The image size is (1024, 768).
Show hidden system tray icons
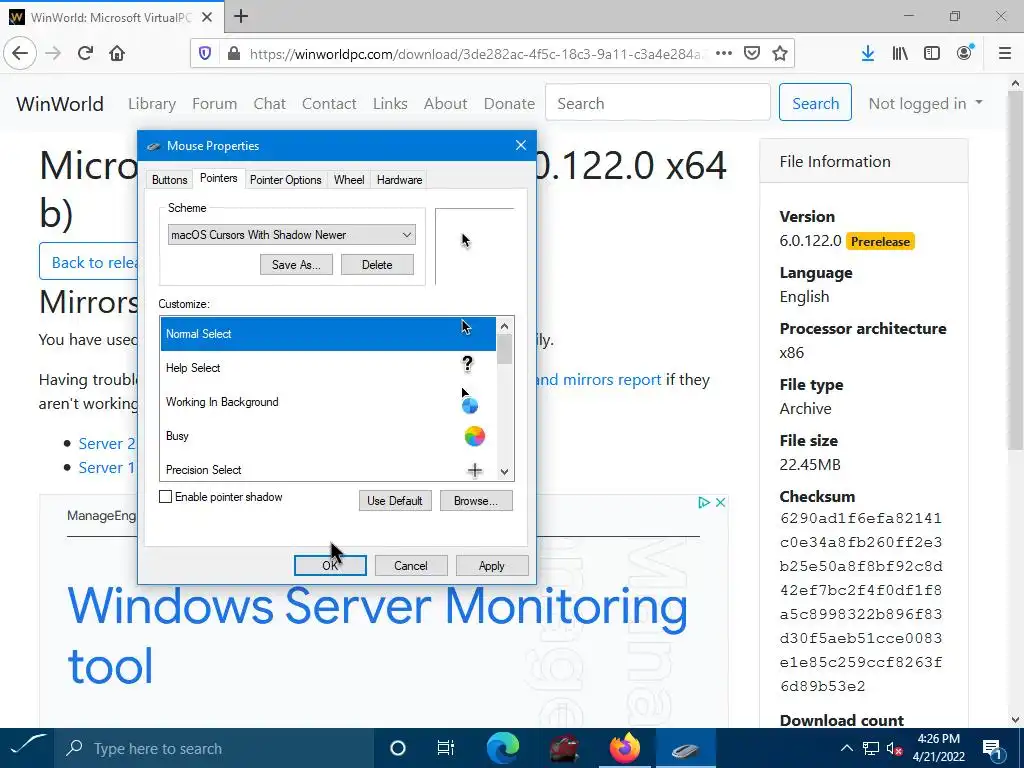(846, 748)
